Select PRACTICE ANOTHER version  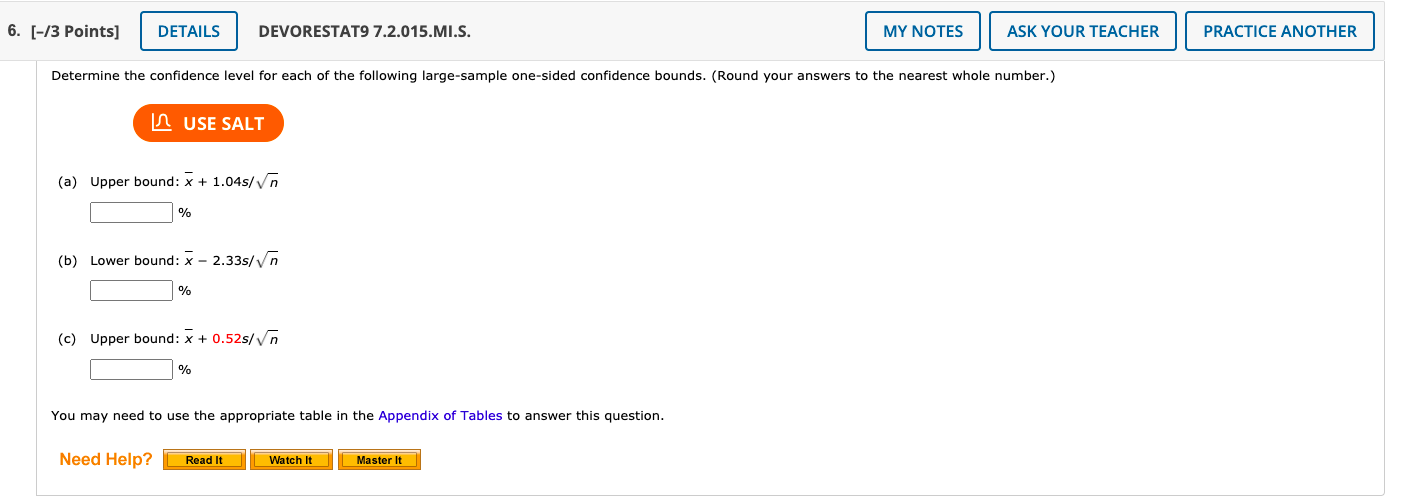tap(1280, 31)
